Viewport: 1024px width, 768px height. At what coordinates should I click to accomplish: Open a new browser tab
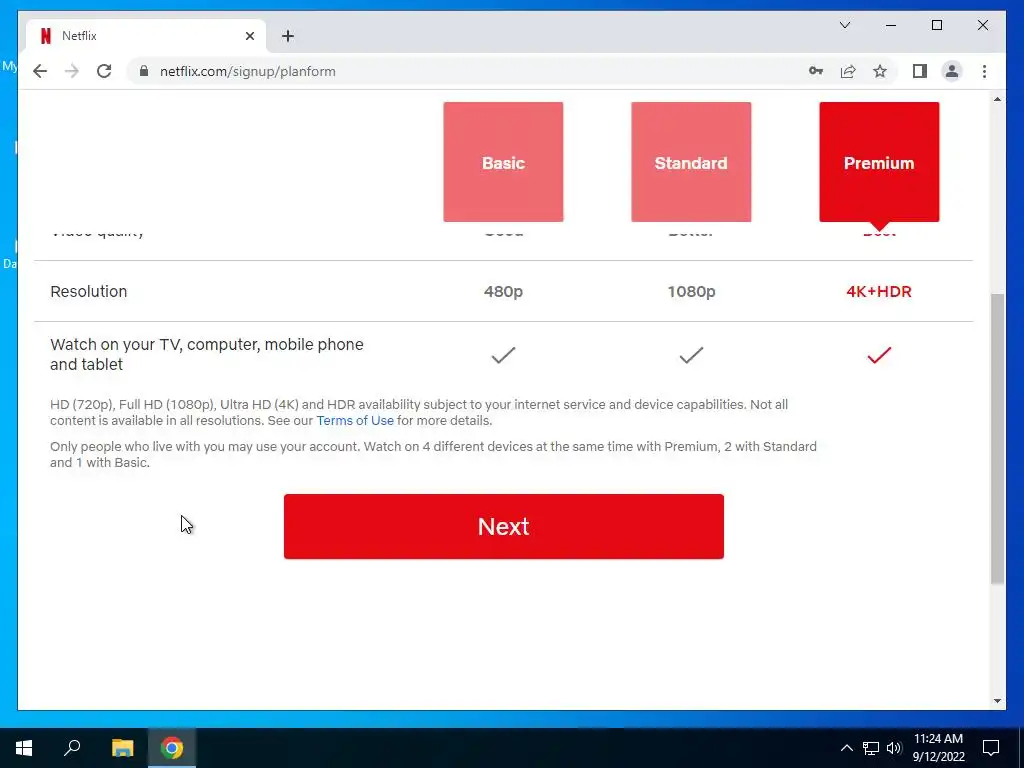(x=288, y=36)
